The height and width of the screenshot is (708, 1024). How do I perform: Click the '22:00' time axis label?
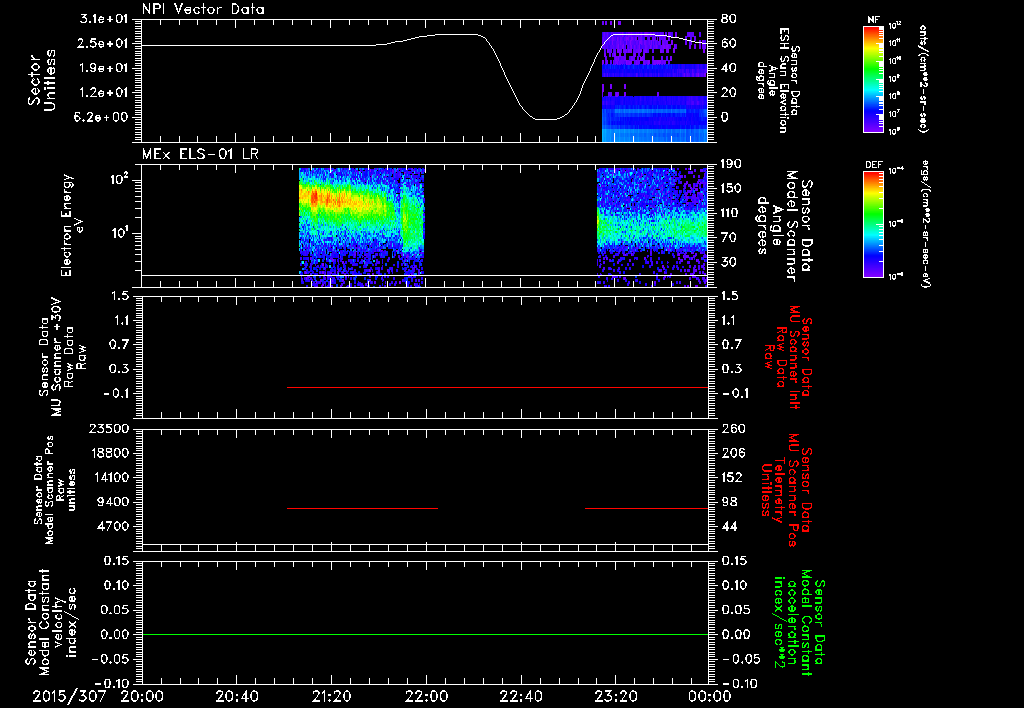click(426, 697)
